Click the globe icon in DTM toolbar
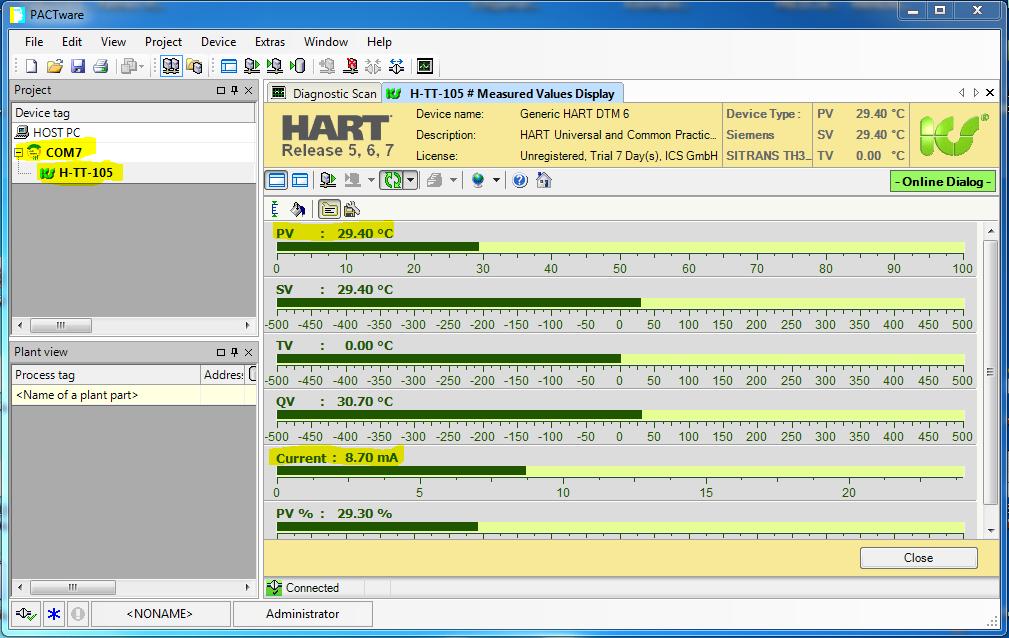 click(478, 180)
